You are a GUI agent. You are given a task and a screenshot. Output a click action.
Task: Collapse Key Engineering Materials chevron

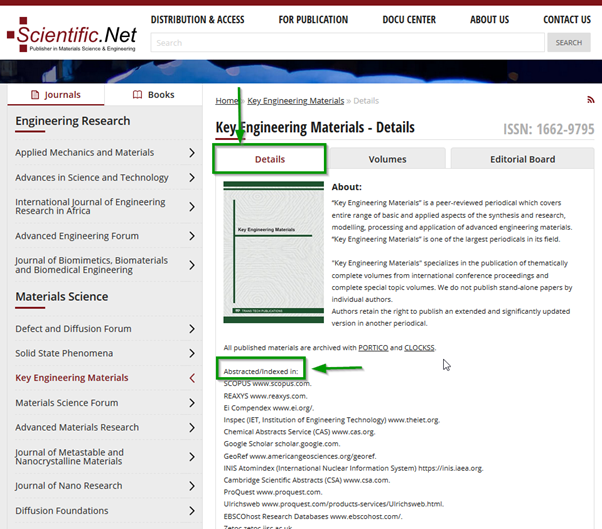coord(192,378)
